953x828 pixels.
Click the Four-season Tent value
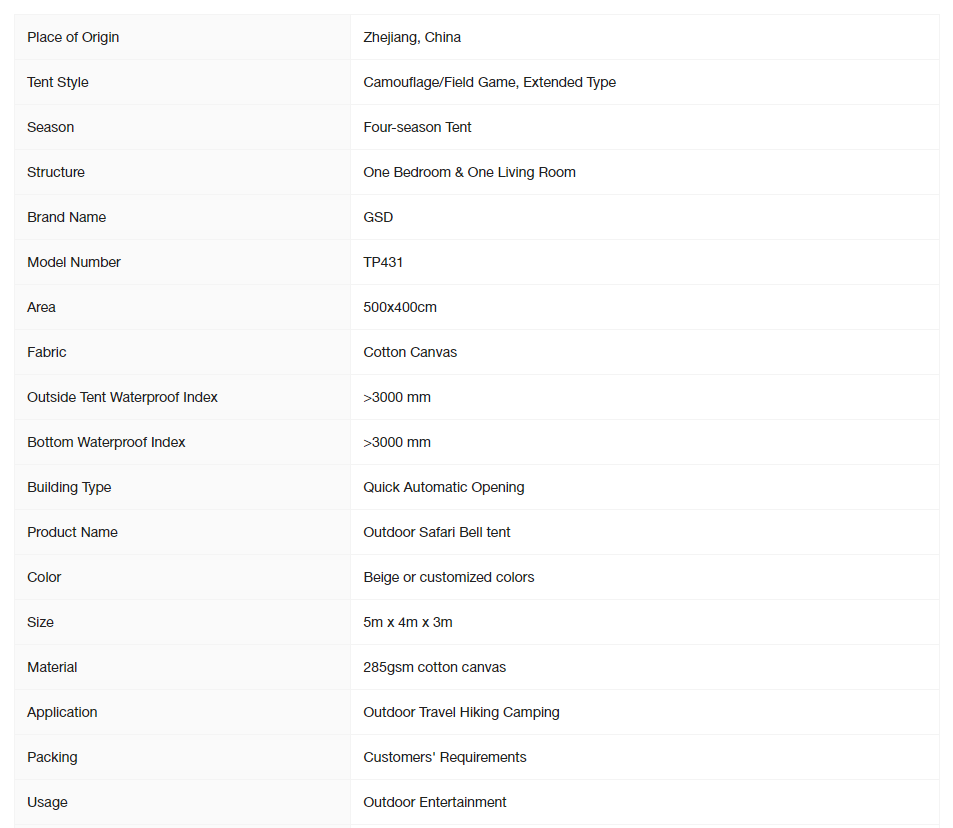[417, 127]
